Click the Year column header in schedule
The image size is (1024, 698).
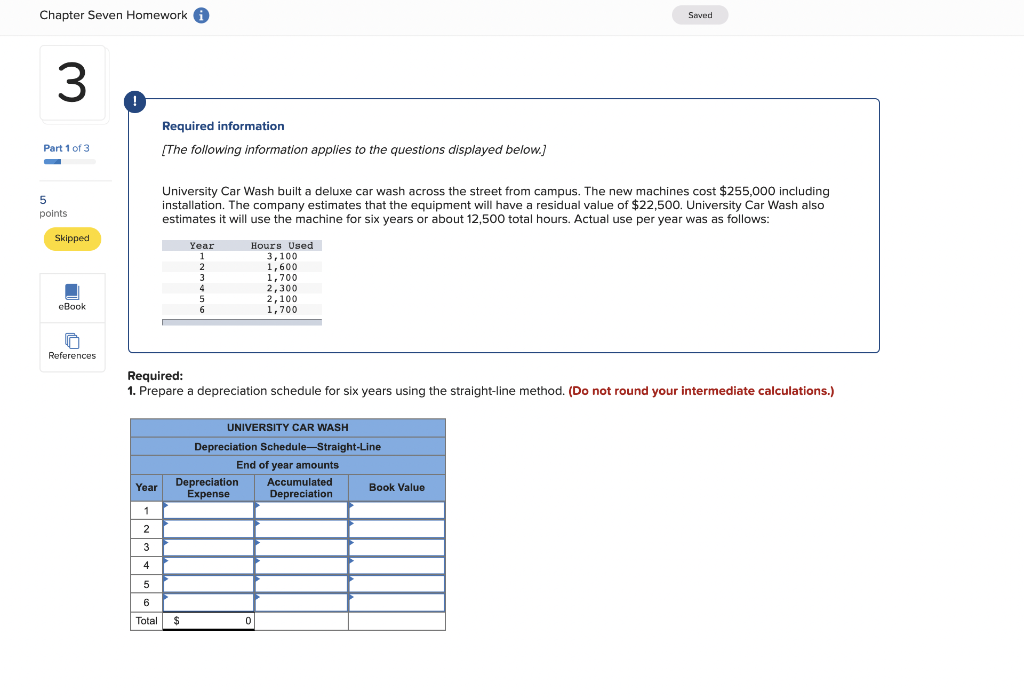(146, 488)
